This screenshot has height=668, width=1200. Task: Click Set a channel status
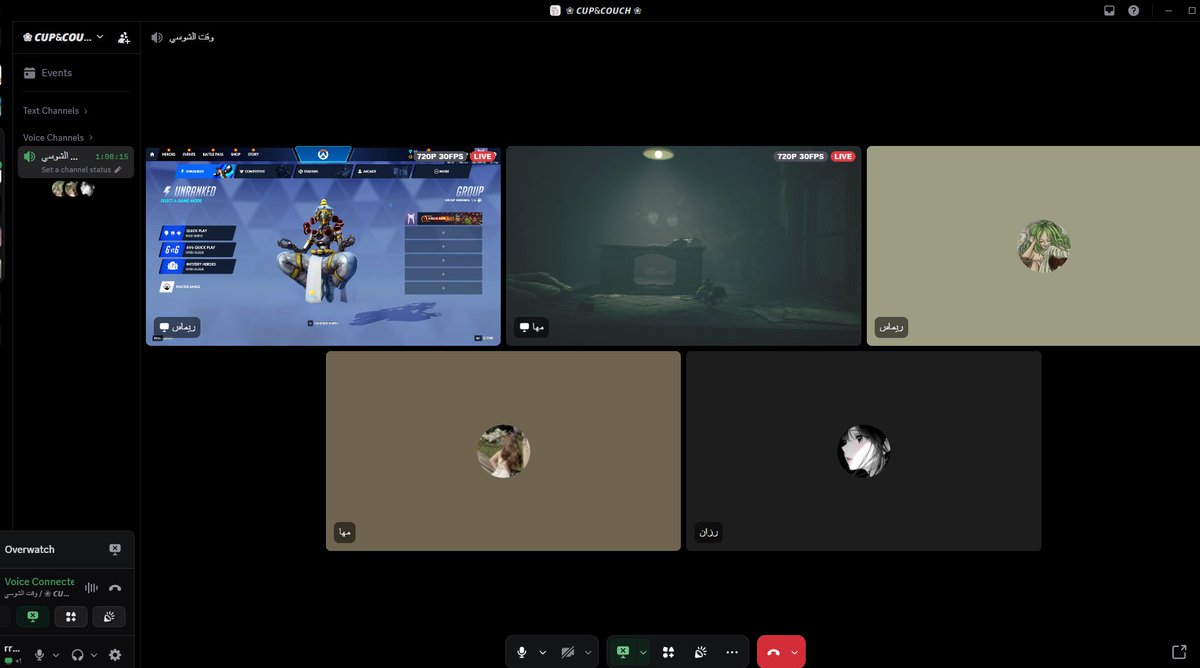pyautogui.click(x=80, y=170)
